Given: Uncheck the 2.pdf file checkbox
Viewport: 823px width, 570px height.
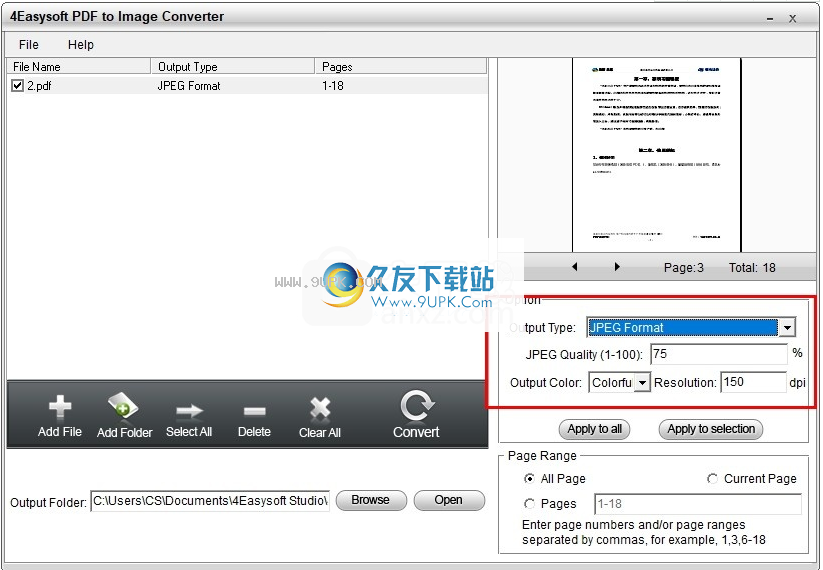Looking at the screenshot, I should (x=17, y=86).
